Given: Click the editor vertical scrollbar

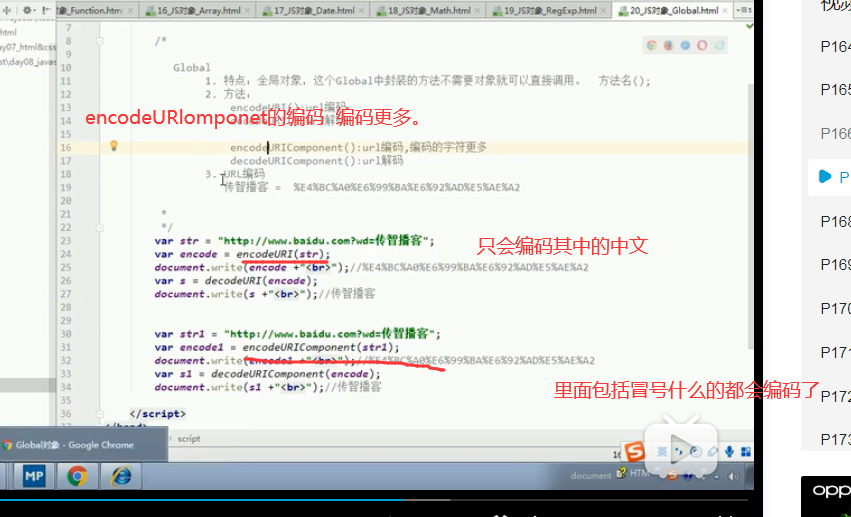Looking at the screenshot, I should [751, 217].
